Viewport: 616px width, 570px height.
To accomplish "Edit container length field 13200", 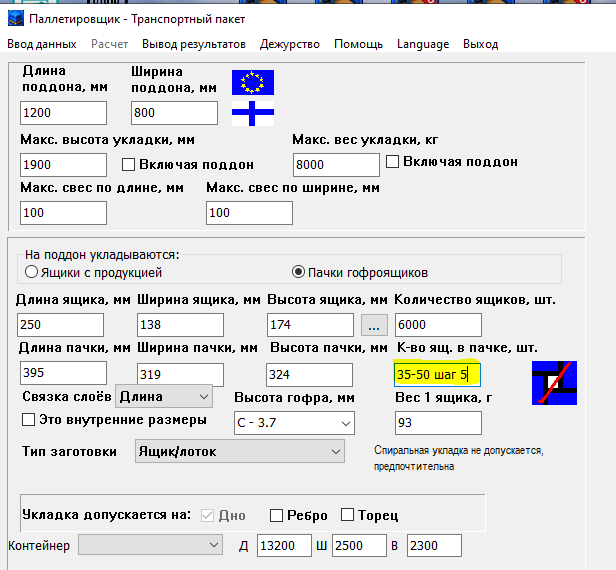I will tap(284, 546).
